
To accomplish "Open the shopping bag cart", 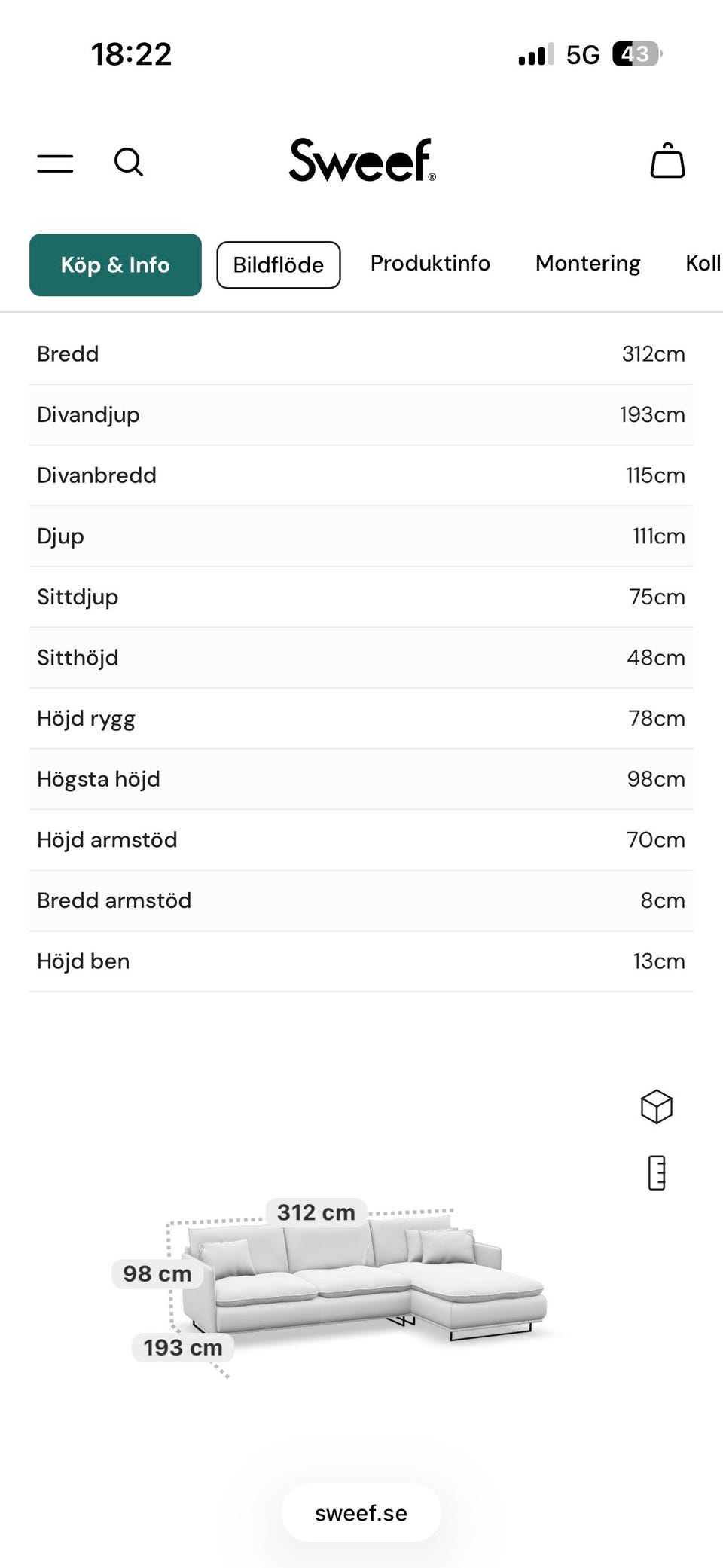I will click(x=667, y=161).
